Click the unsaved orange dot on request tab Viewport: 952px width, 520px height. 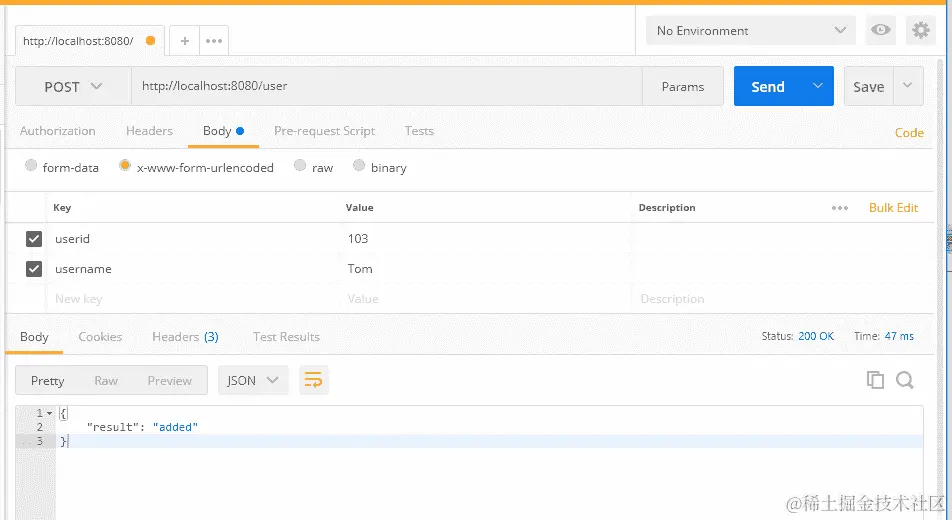coord(151,41)
